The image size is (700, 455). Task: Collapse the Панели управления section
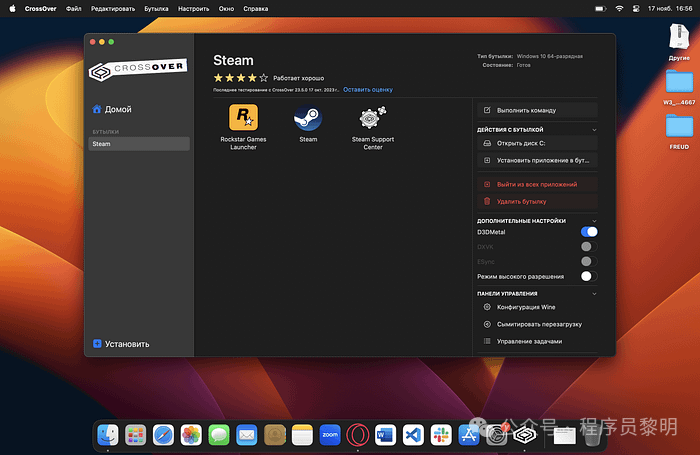594,294
